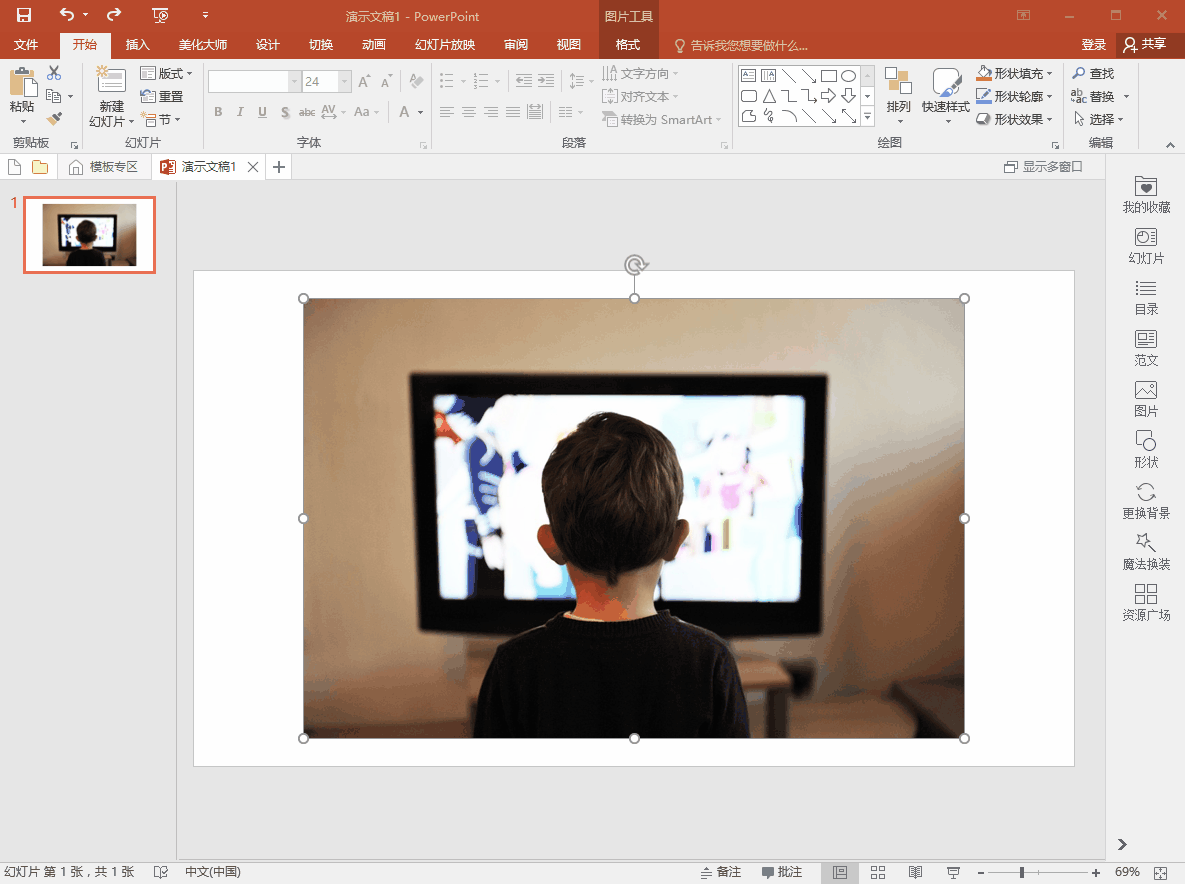
Task: Toggle the 备注 notes pane
Action: 720,872
